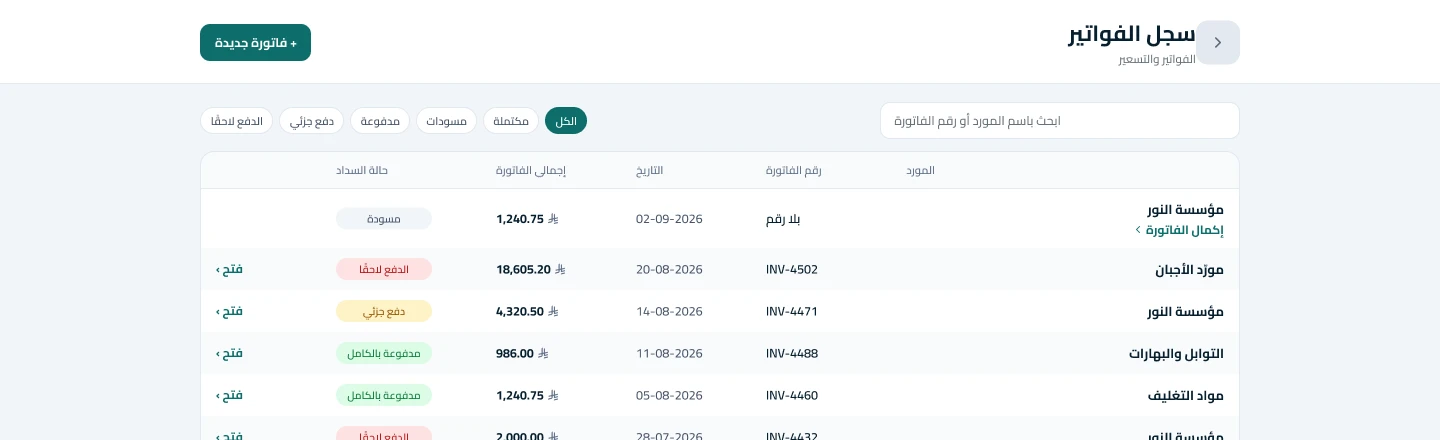The height and width of the screenshot is (440, 1440).
Task: Click the المورد column header
Action: (920, 170)
